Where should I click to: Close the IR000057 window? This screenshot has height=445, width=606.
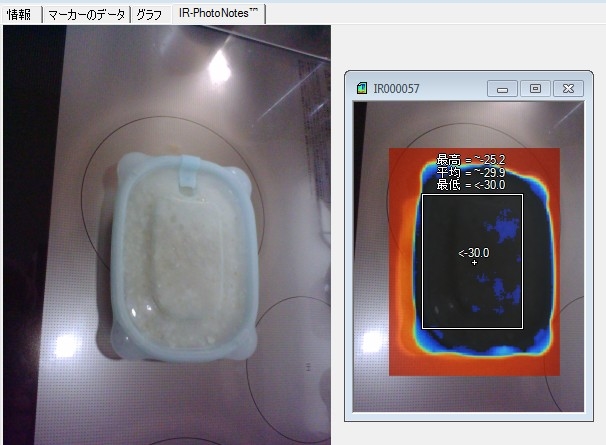(569, 89)
